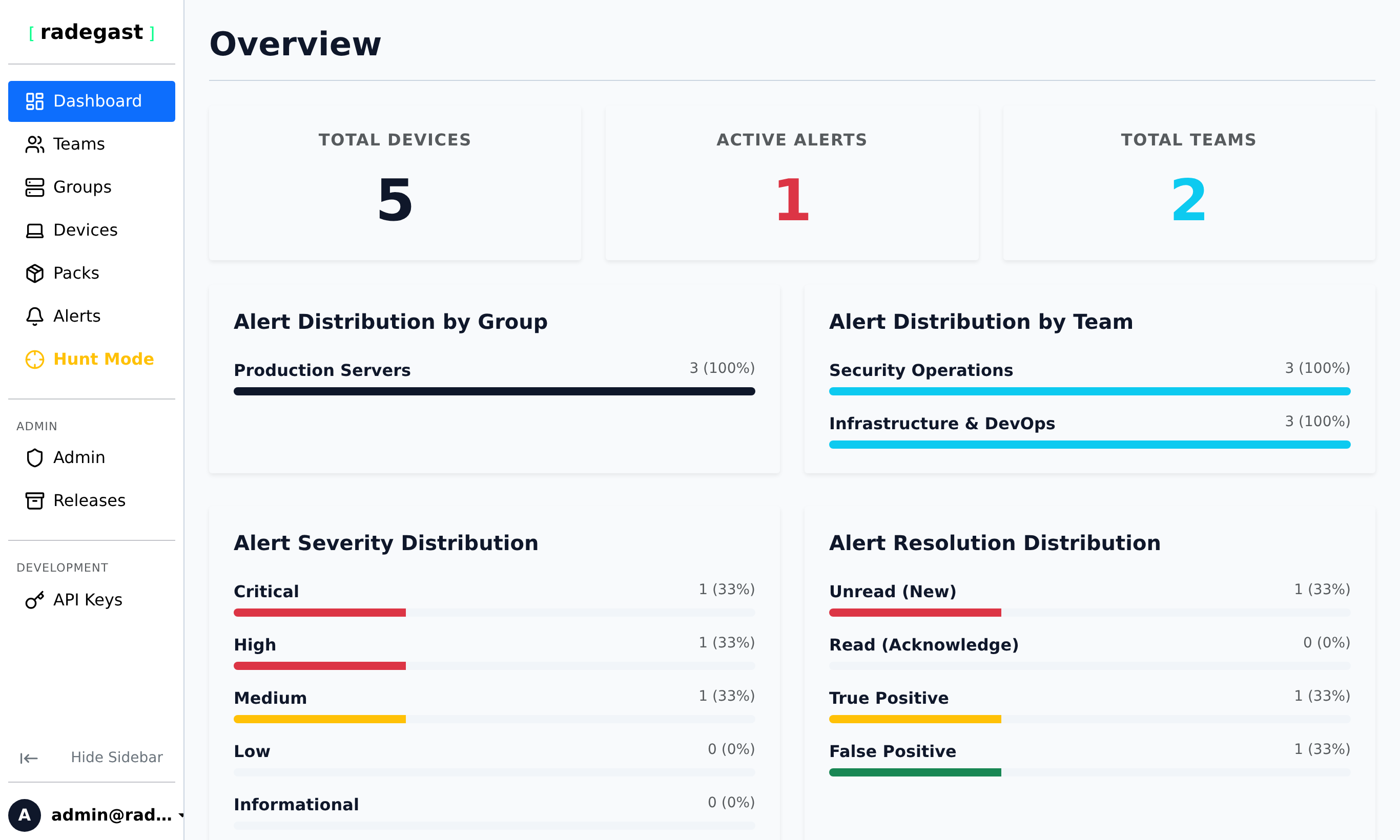Open the admin account dropdown arrow
1400x840 pixels.
click(x=181, y=815)
